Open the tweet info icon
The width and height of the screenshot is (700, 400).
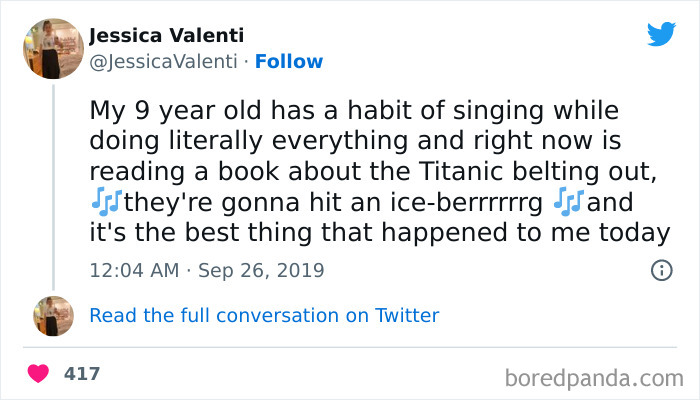[660, 270]
